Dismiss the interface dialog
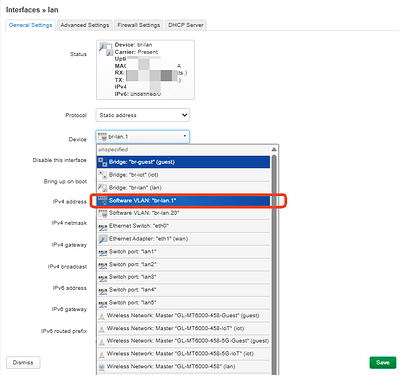 tap(23, 362)
